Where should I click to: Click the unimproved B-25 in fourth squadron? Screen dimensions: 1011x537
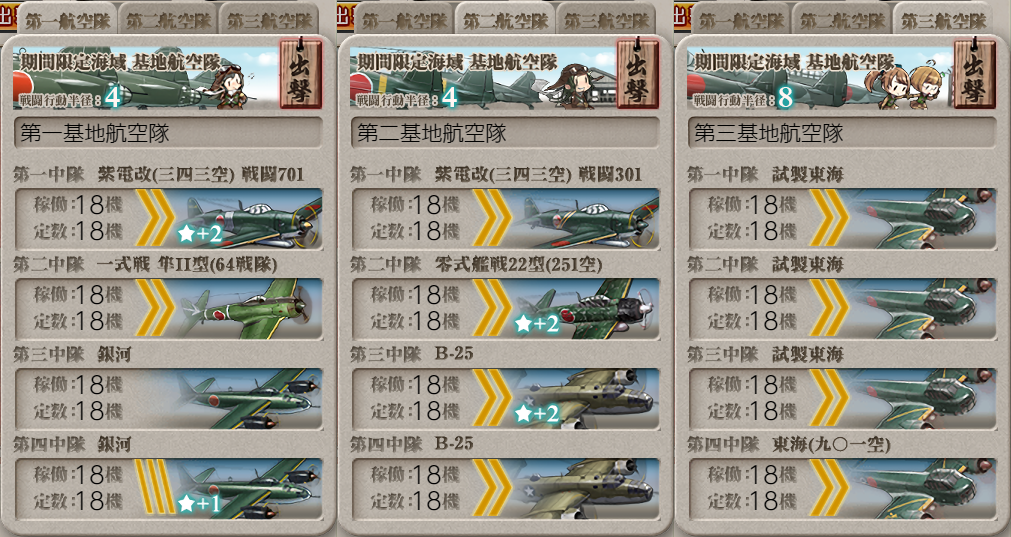click(x=586, y=489)
